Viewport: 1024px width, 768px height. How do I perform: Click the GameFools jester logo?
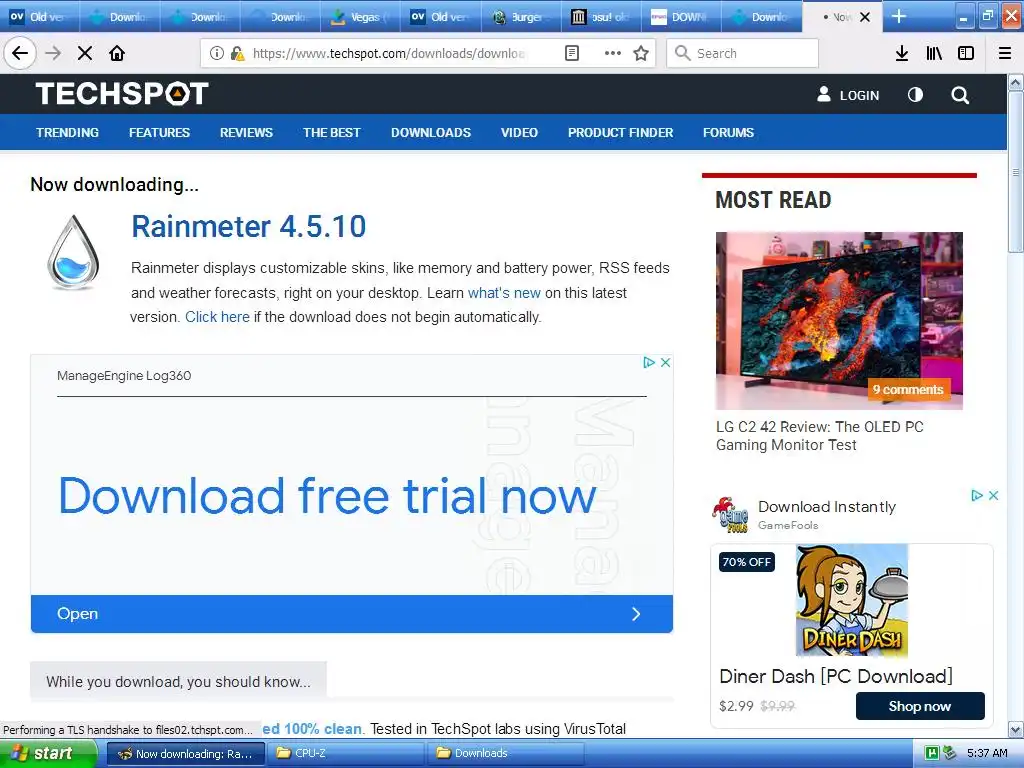[x=730, y=515]
